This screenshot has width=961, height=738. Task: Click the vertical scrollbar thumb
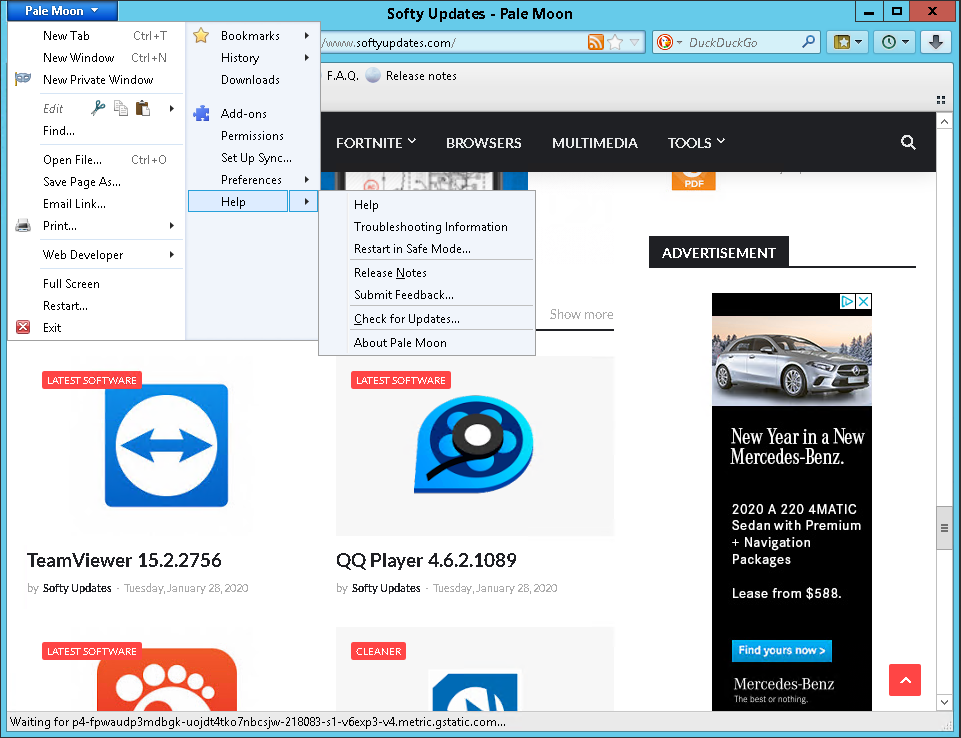[x=944, y=528]
